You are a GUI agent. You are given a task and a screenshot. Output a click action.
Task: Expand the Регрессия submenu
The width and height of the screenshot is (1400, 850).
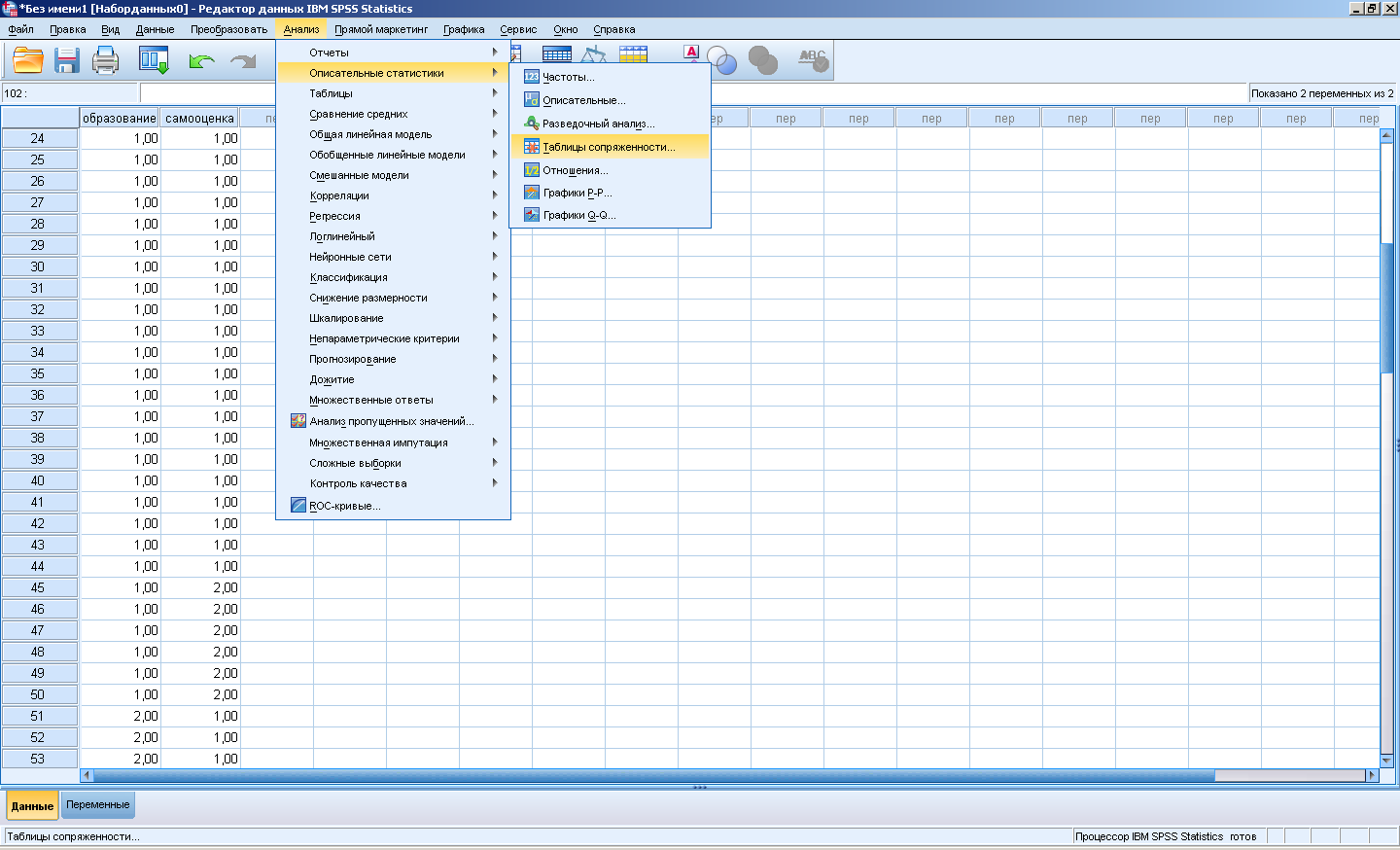point(393,216)
